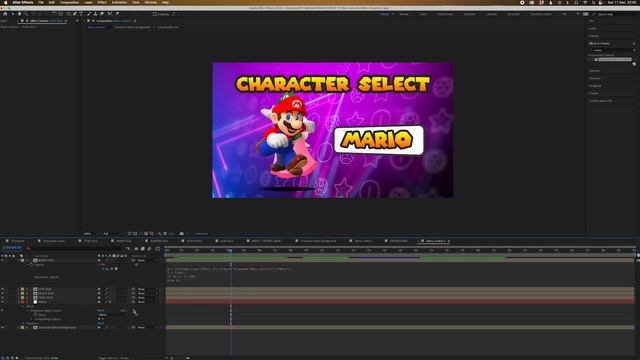This screenshot has height=360, width=640.
Task: Click the Home icon in the toolbar
Action: [5, 14]
